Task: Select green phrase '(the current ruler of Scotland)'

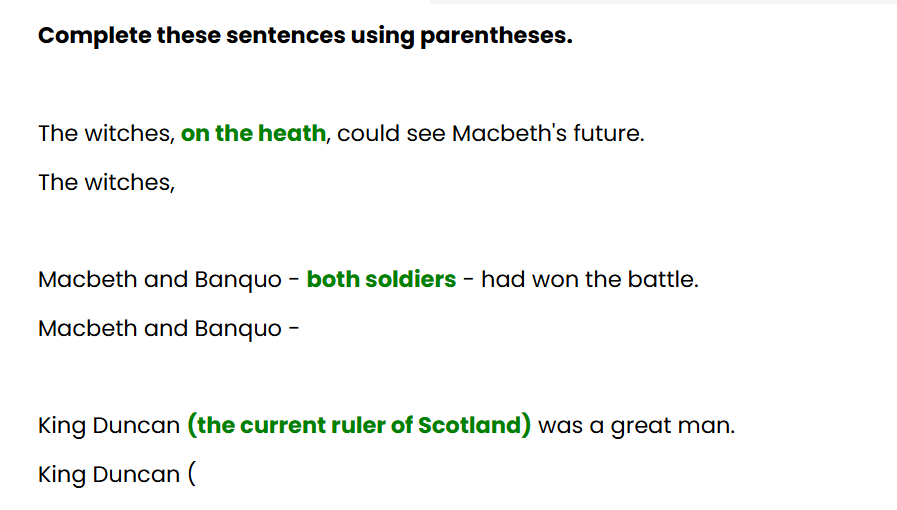Action: (359, 425)
